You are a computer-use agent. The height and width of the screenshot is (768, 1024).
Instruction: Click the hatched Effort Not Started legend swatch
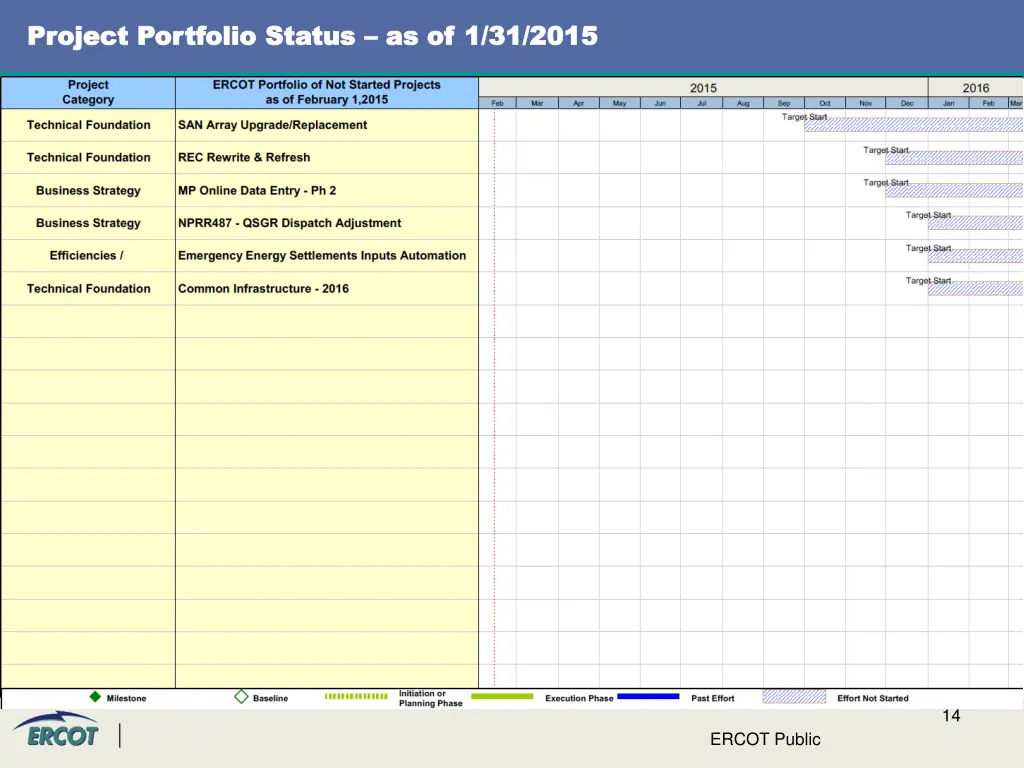click(x=793, y=697)
